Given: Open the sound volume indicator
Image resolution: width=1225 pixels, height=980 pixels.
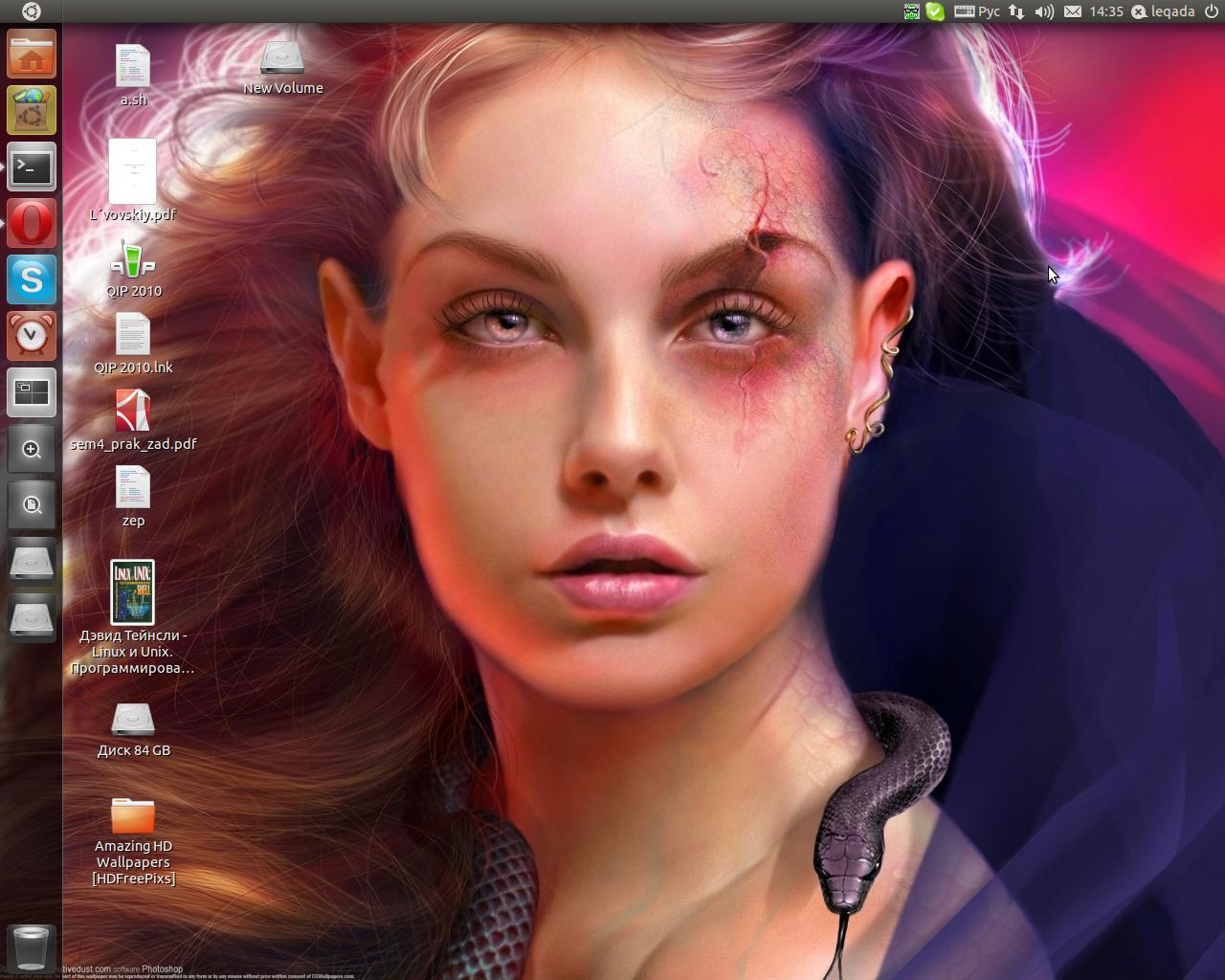Looking at the screenshot, I should 1044,11.
